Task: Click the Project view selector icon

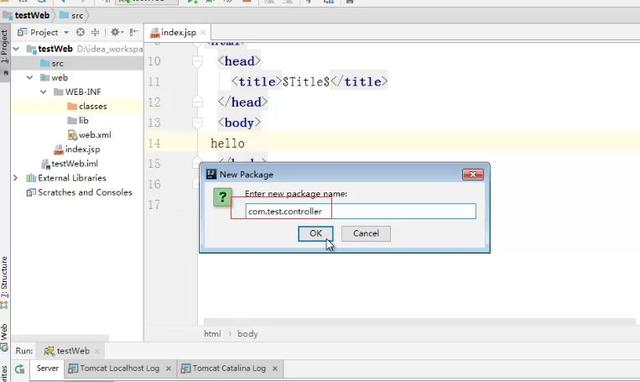Action: tap(22, 32)
